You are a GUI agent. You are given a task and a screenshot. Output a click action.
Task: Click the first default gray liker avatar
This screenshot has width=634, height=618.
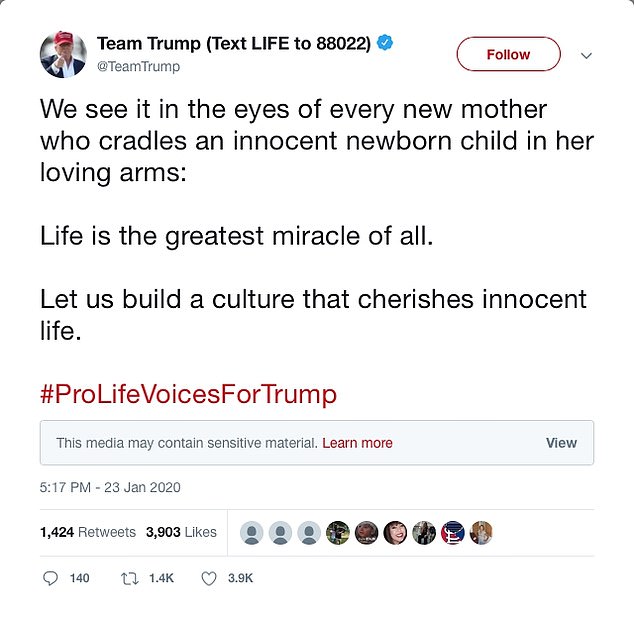point(253,532)
